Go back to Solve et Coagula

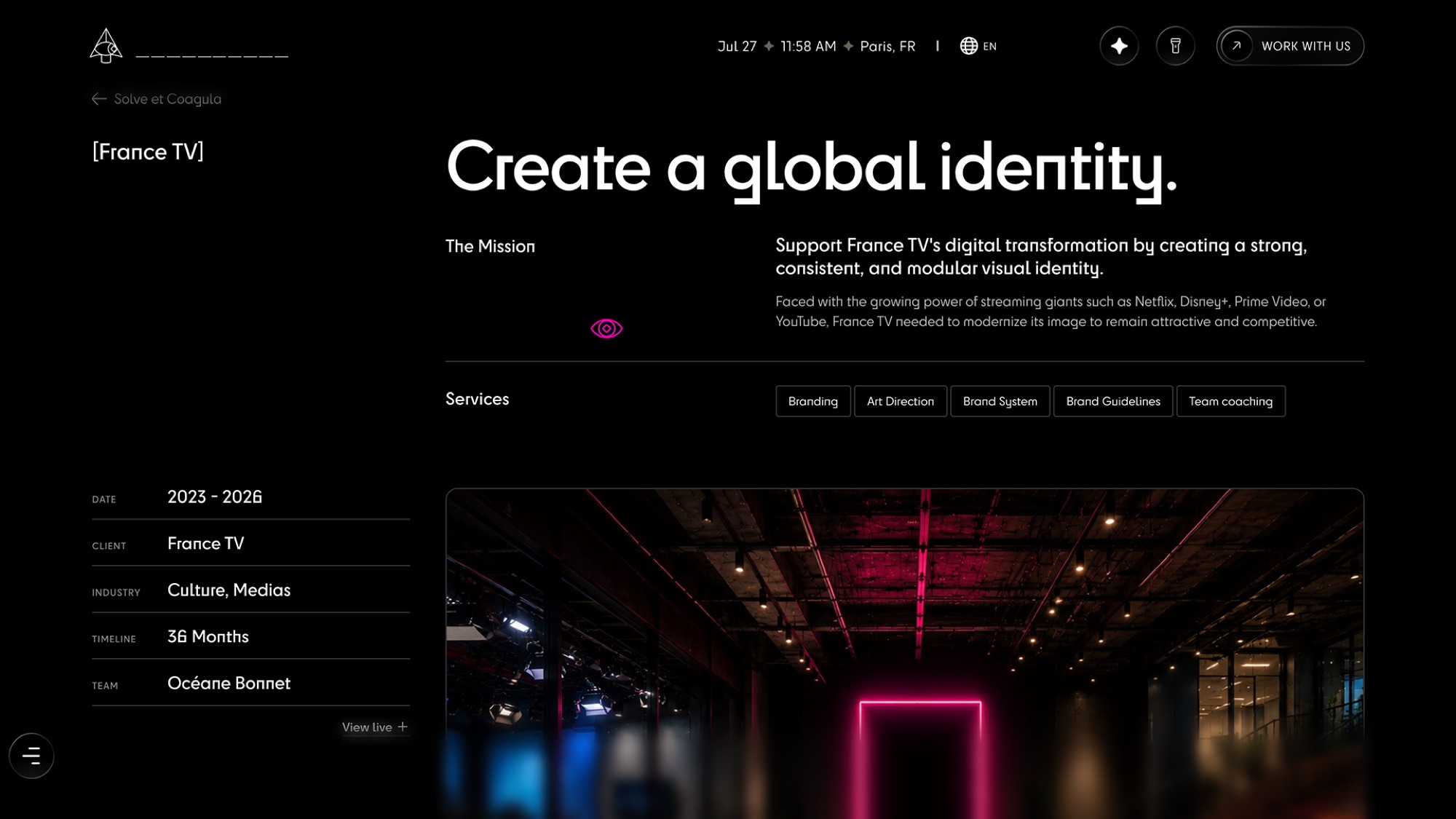click(x=157, y=99)
